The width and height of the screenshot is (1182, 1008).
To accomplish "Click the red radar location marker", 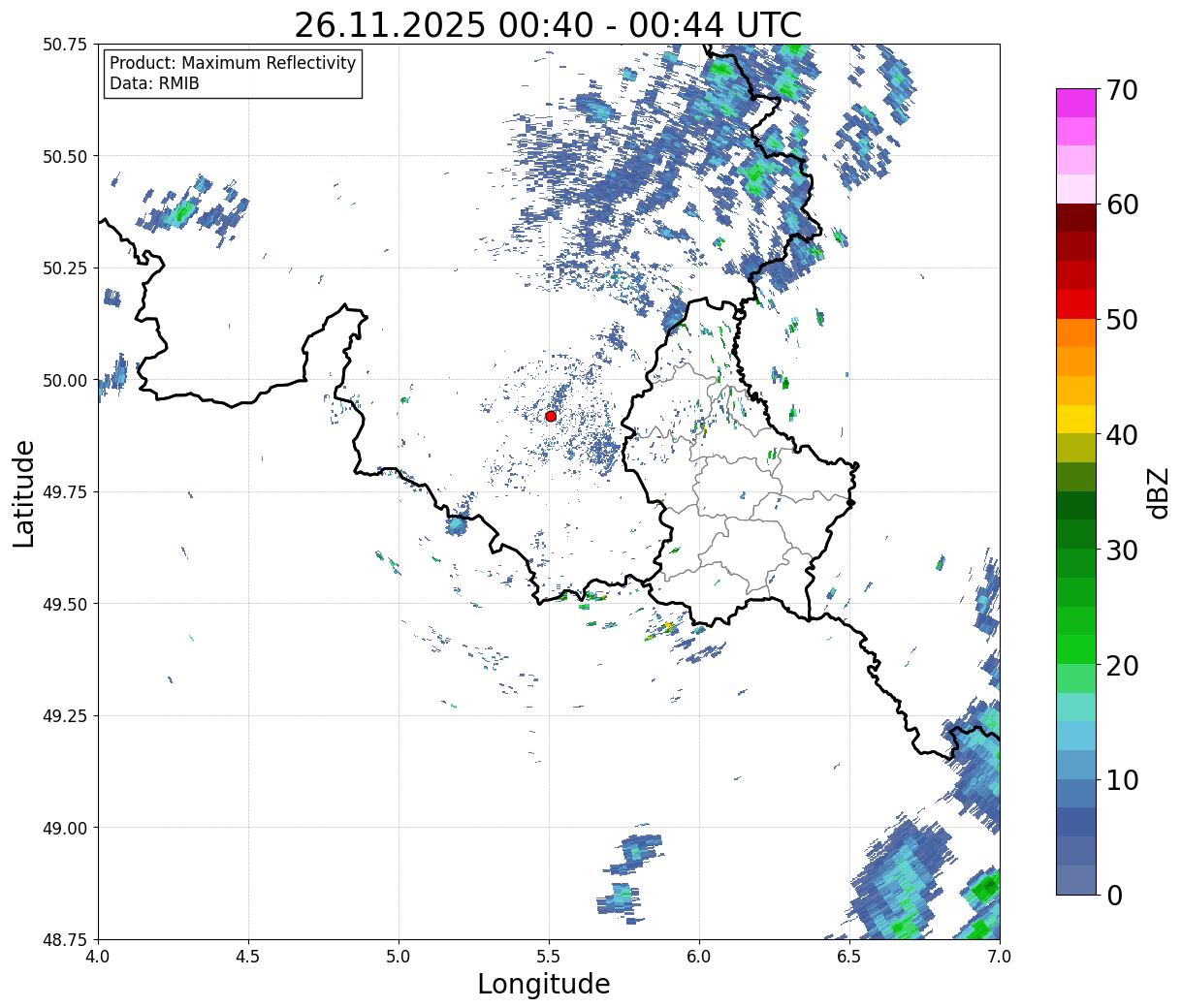I will (x=551, y=416).
